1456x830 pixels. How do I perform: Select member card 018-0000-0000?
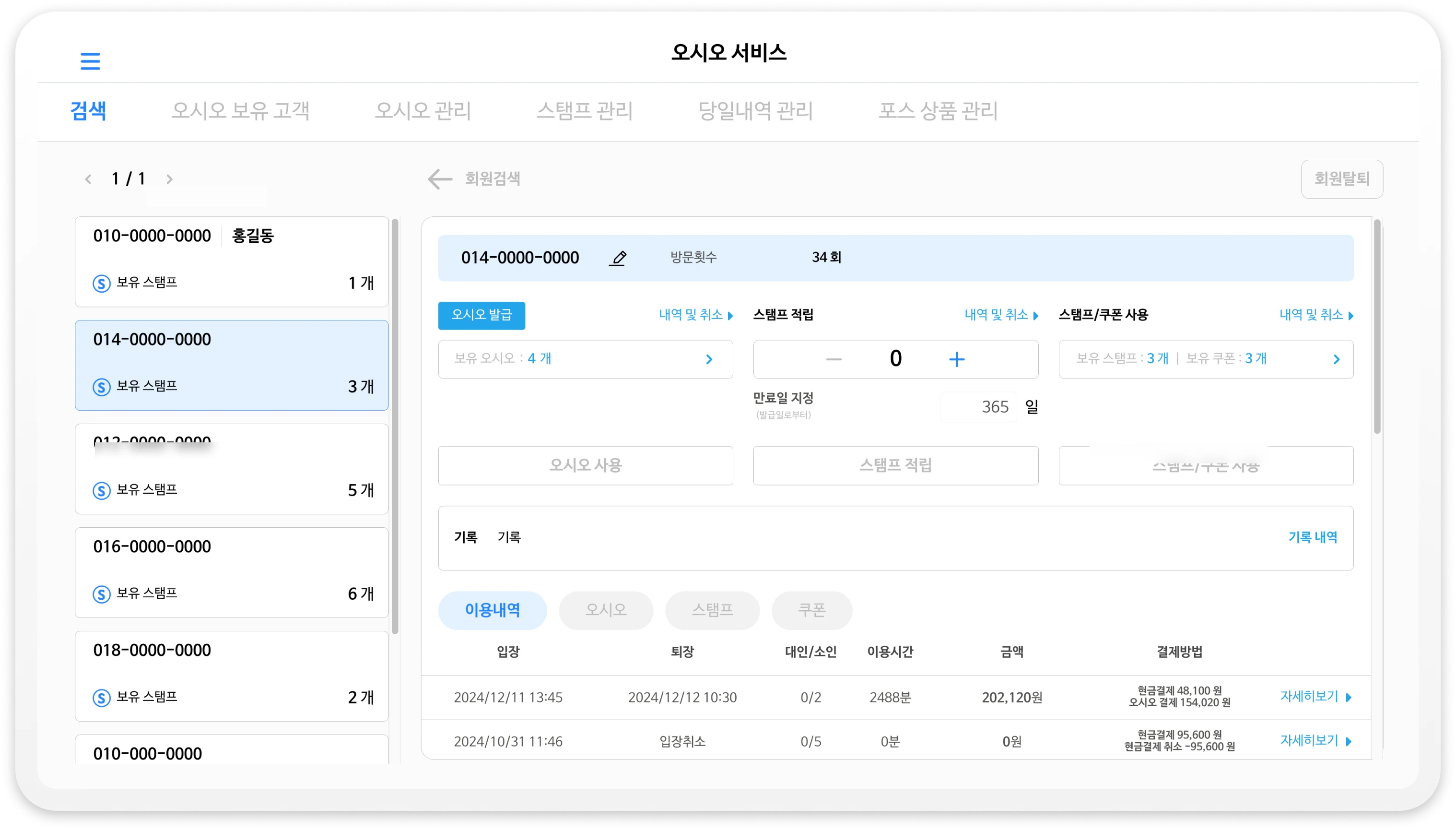coord(231,676)
